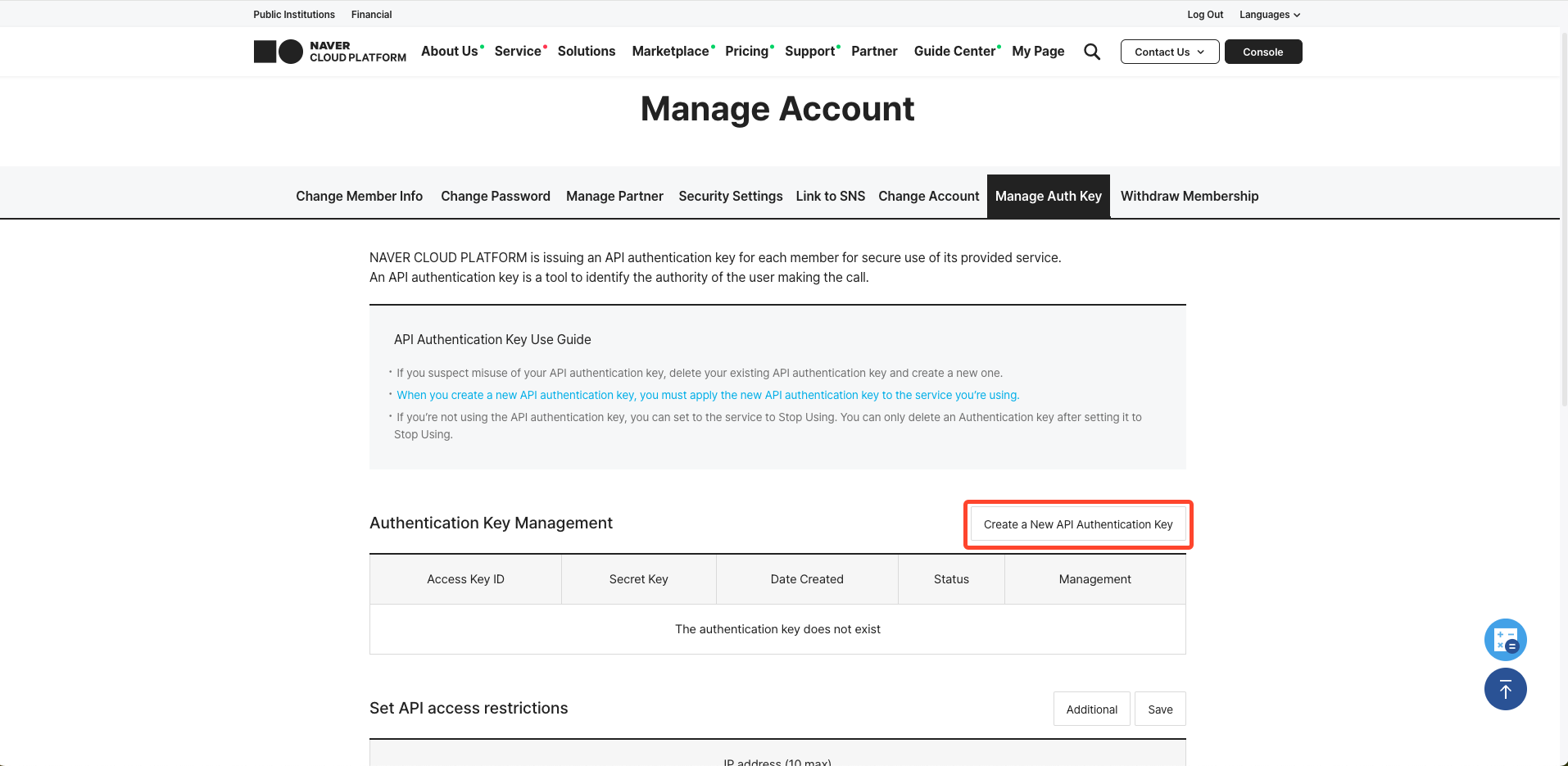Image resolution: width=1568 pixels, height=766 pixels.
Task: Expand the Contact Us dropdown
Action: coord(1170,52)
